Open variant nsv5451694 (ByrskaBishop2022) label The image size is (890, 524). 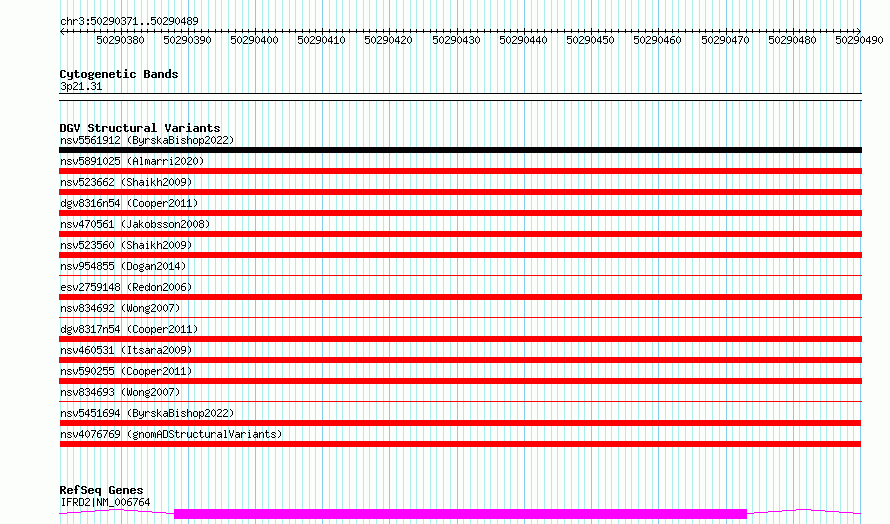147,413
